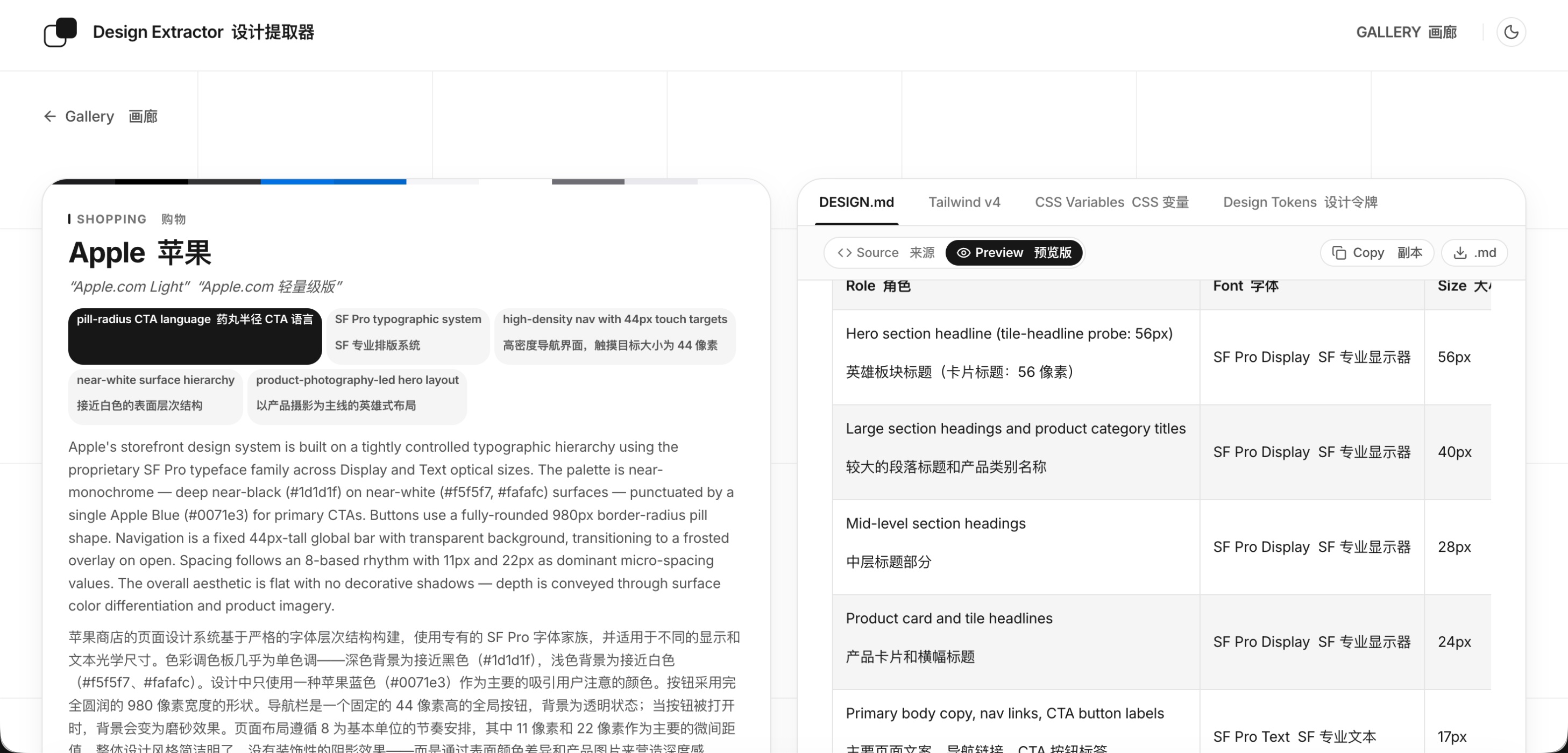Screen dimensions: 1568x753
Task: Switch to Preview view
Action: point(1013,253)
